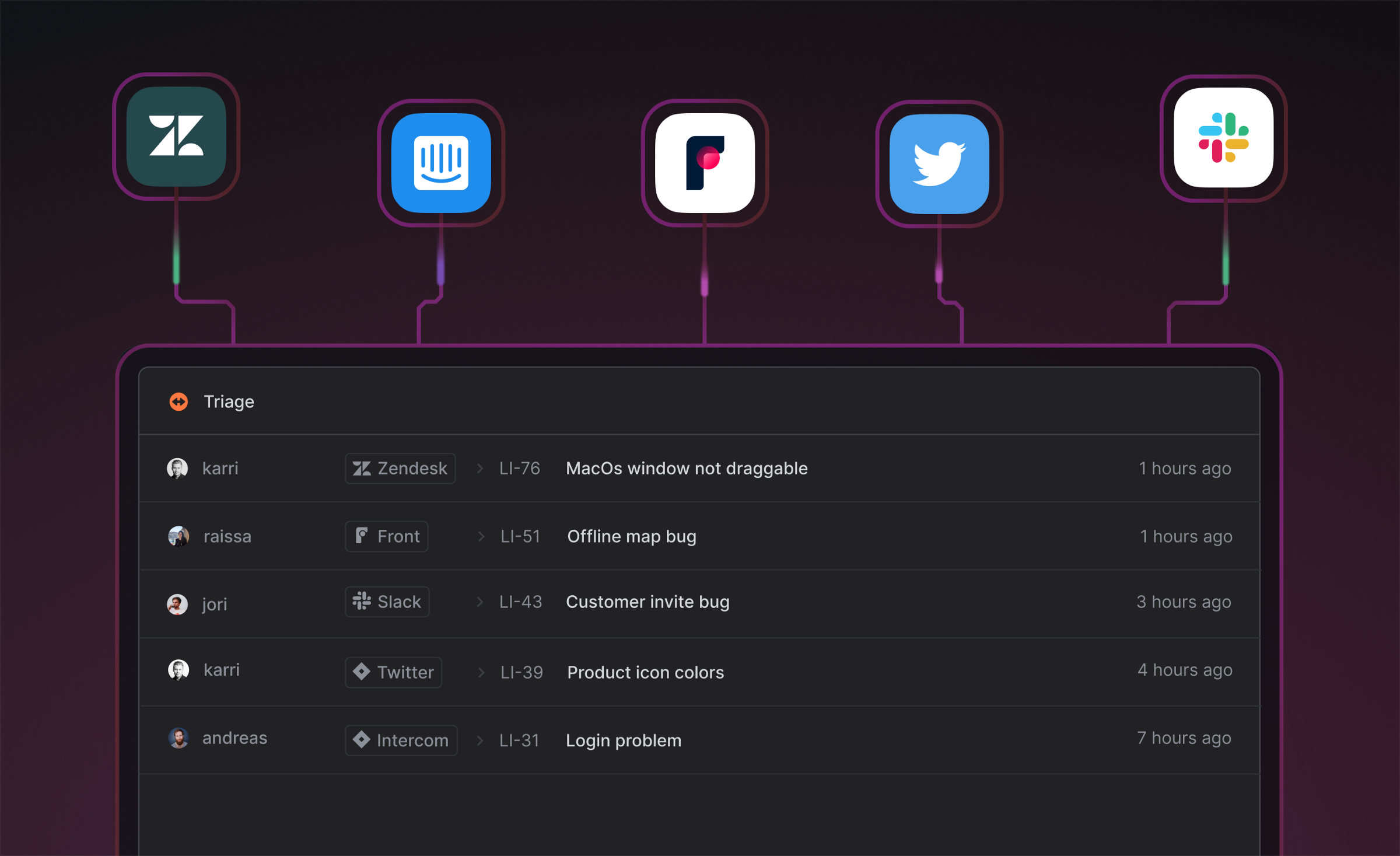Click the karri avatar on LI-76 row

[x=180, y=467]
